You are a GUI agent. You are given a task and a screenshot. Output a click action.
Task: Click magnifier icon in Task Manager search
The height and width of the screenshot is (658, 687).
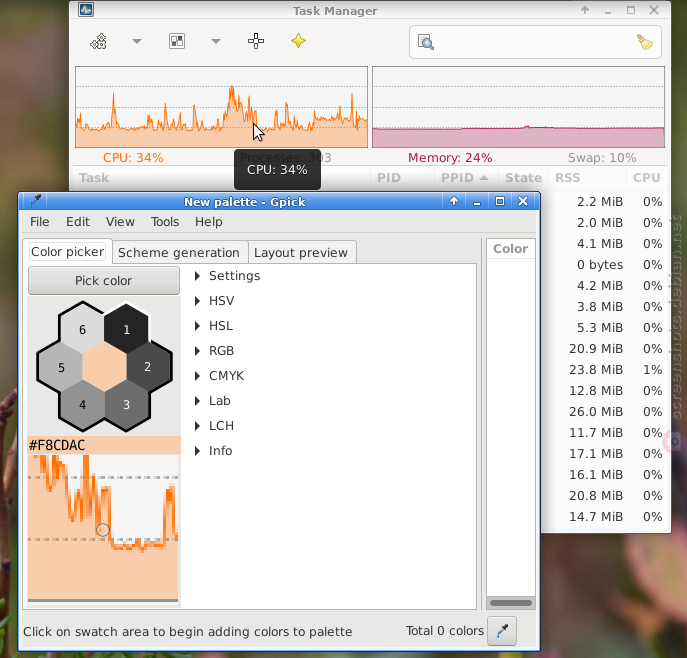pyautogui.click(x=425, y=42)
